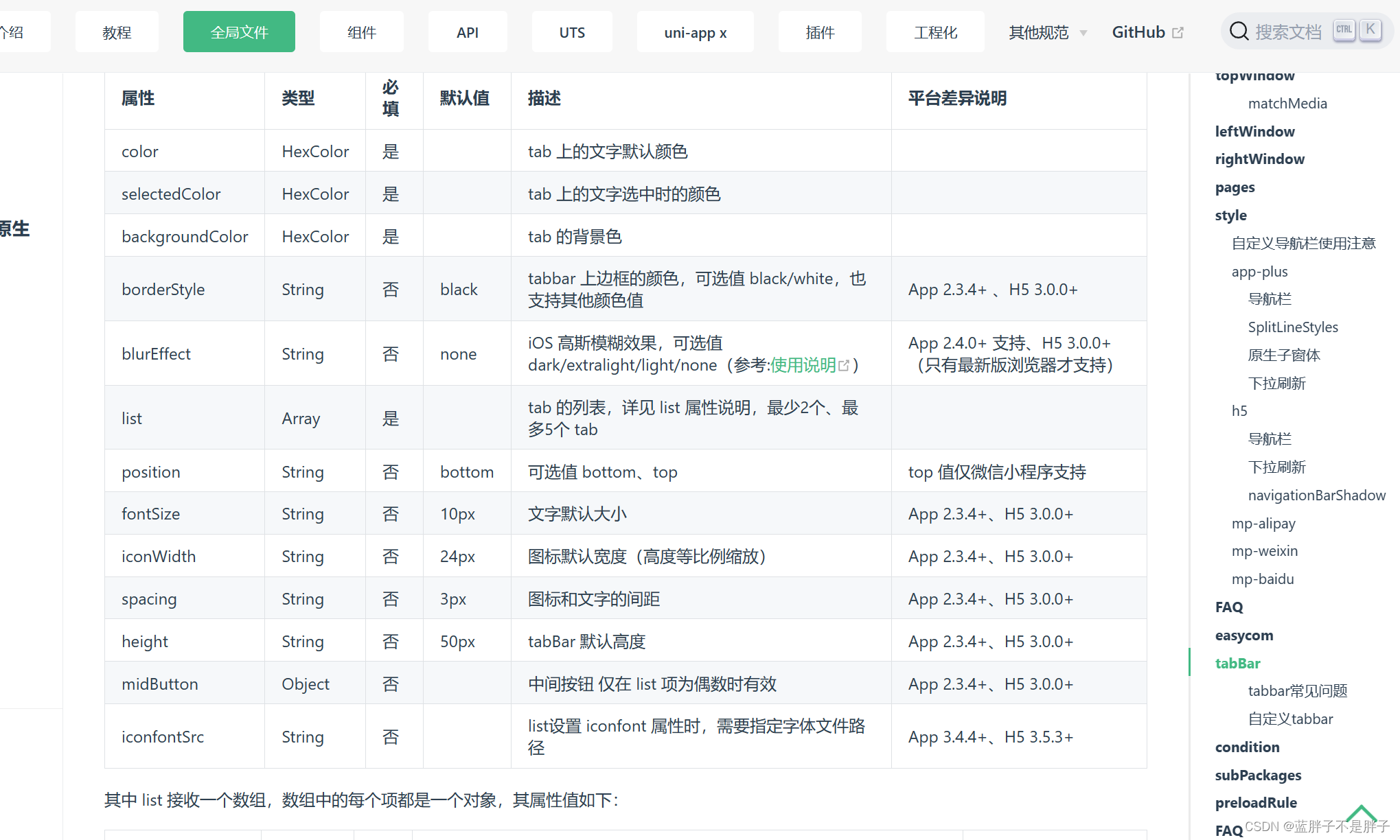Click the 'App 3.4.4+、H5 3.5.3+' cell
Screen dimensions: 1400x840
click(x=1019, y=736)
